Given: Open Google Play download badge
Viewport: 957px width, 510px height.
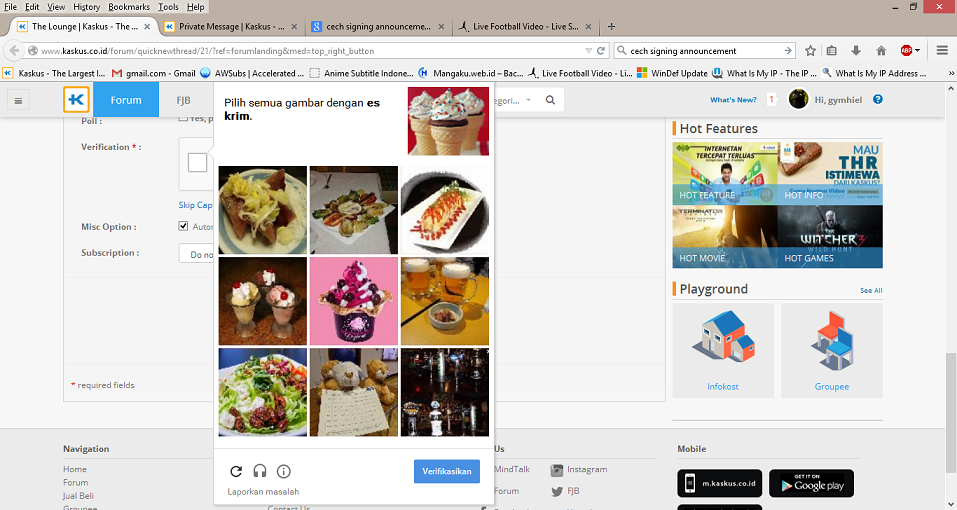Looking at the screenshot, I should [x=811, y=483].
